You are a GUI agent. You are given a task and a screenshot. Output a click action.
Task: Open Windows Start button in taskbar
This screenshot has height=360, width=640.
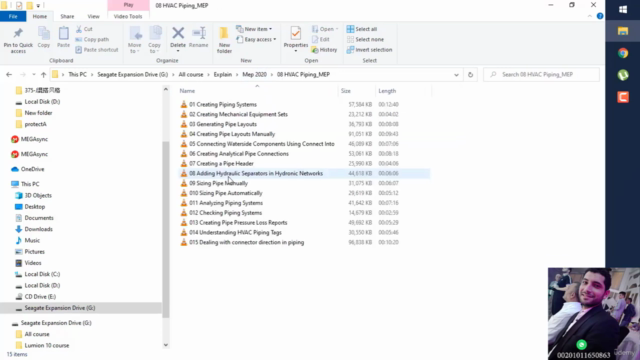pos(623,9)
